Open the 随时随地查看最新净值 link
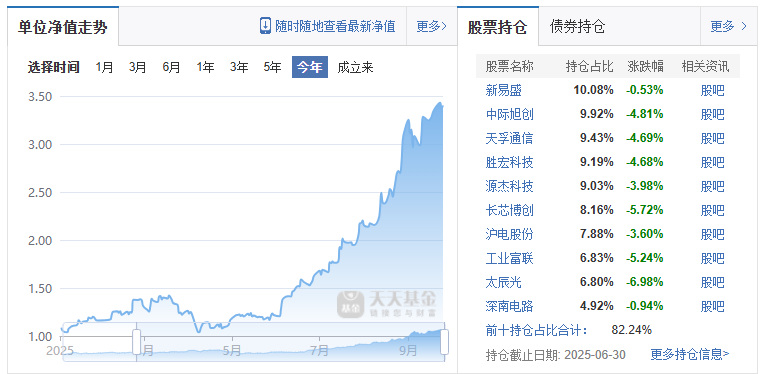This screenshot has width=762, height=374. point(335,26)
